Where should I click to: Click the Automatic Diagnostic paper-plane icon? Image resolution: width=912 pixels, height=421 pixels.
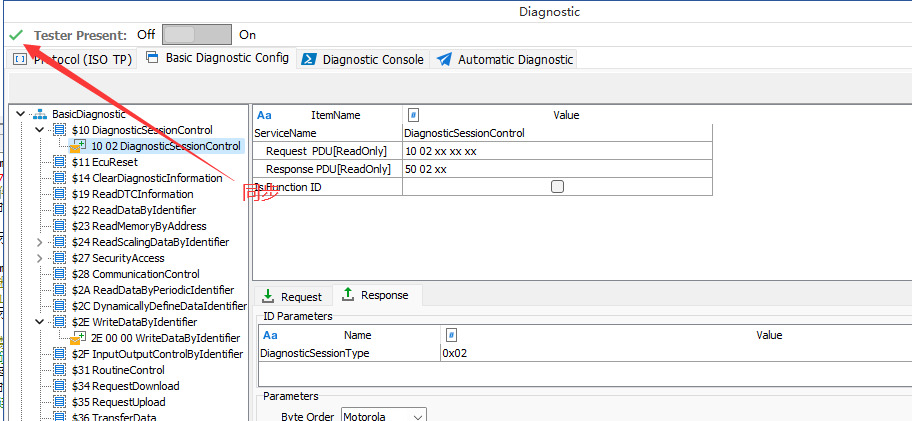pyautogui.click(x=444, y=59)
